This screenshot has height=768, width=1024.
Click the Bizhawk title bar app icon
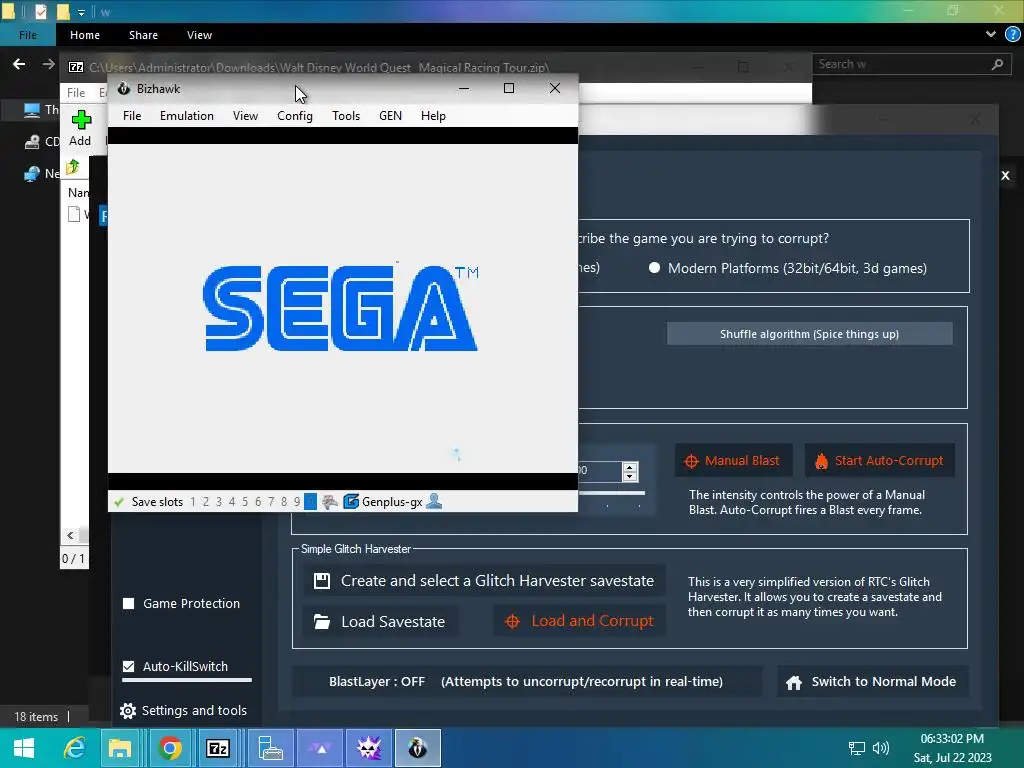pos(124,88)
